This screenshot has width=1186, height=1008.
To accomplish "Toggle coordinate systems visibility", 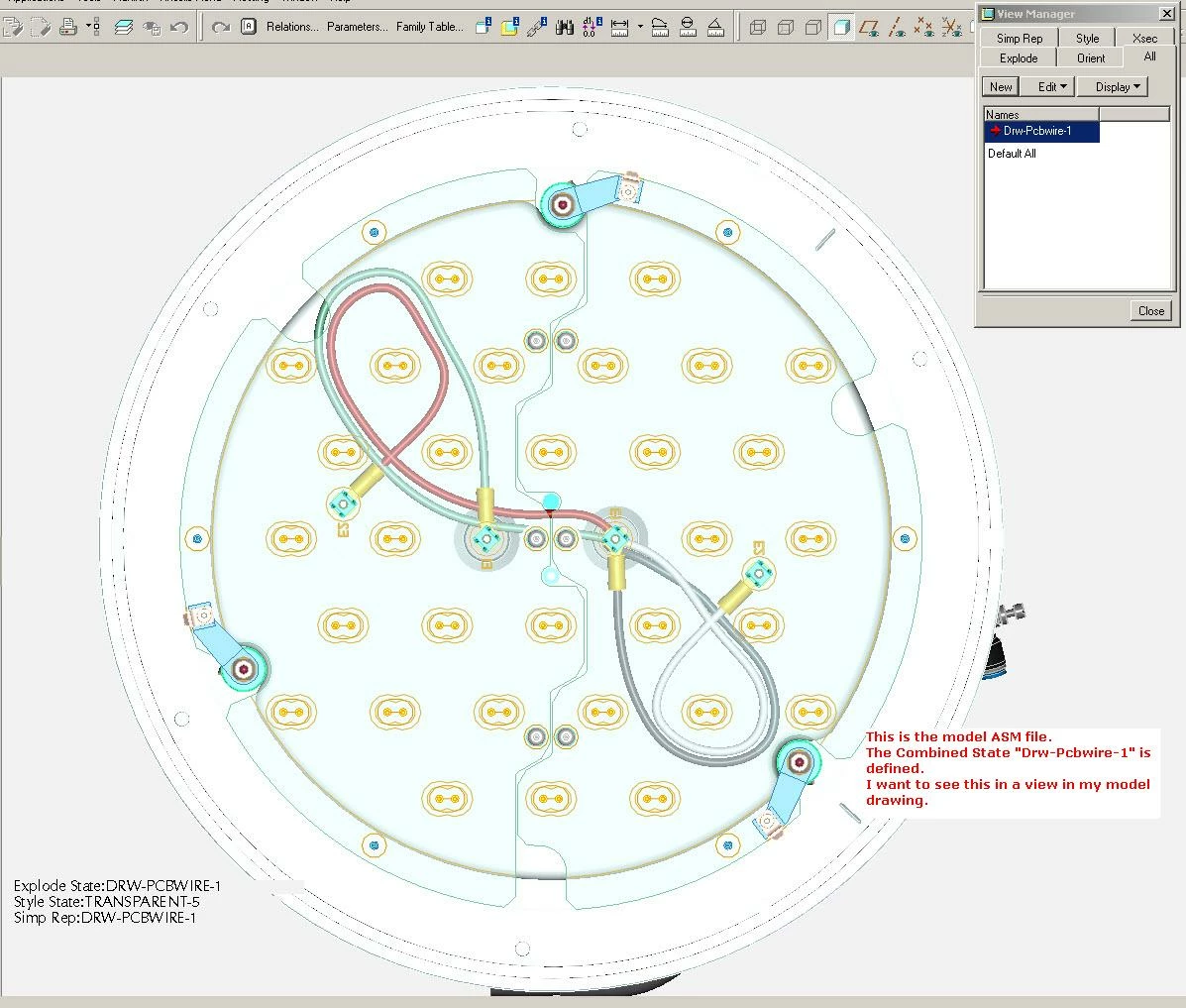I will coord(951,28).
